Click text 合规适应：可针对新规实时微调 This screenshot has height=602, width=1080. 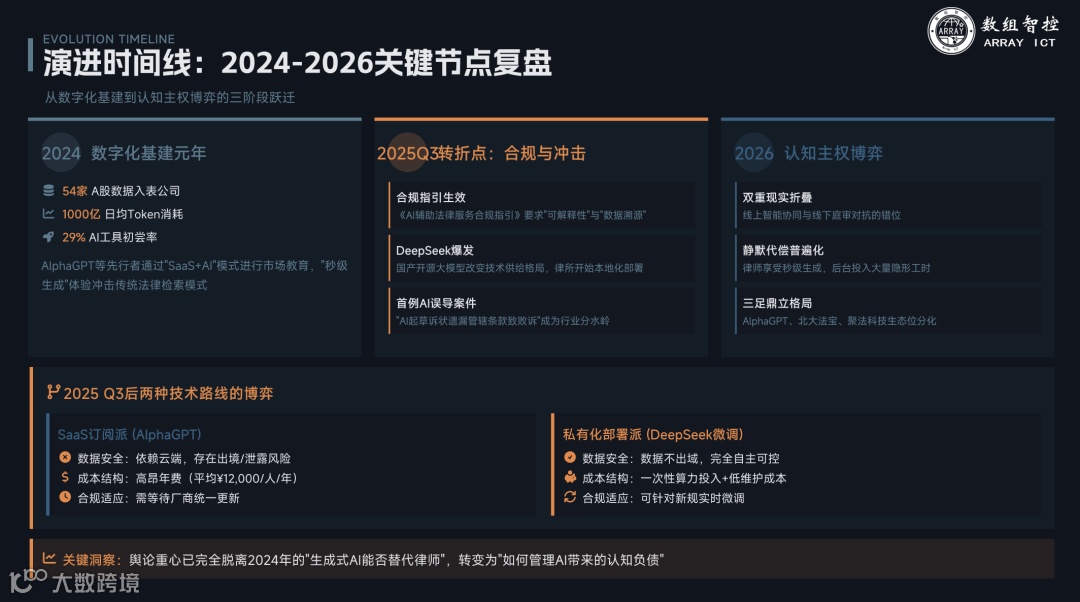(x=664, y=498)
